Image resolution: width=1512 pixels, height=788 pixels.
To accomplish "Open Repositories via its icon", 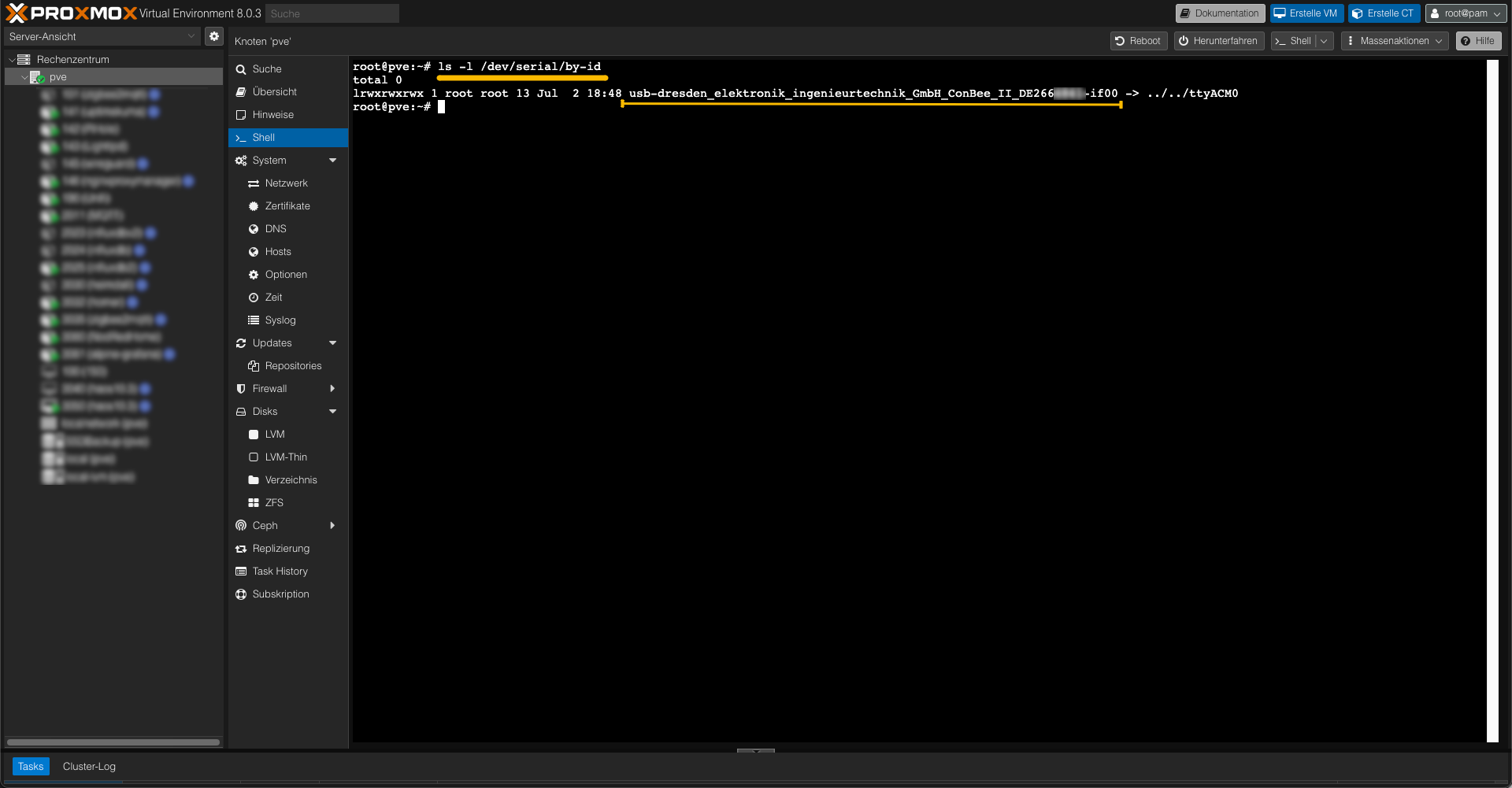I will click(x=254, y=365).
